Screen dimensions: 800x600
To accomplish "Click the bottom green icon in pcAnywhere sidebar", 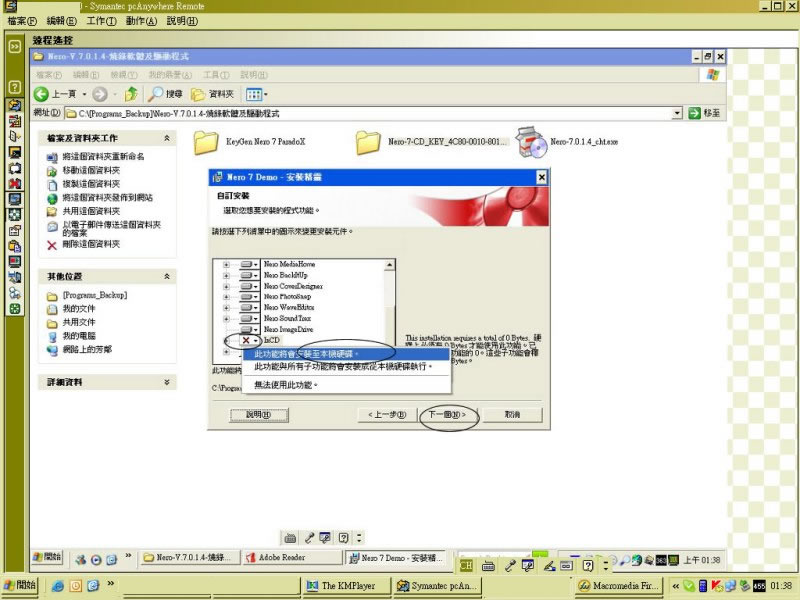I will [15, 308].
